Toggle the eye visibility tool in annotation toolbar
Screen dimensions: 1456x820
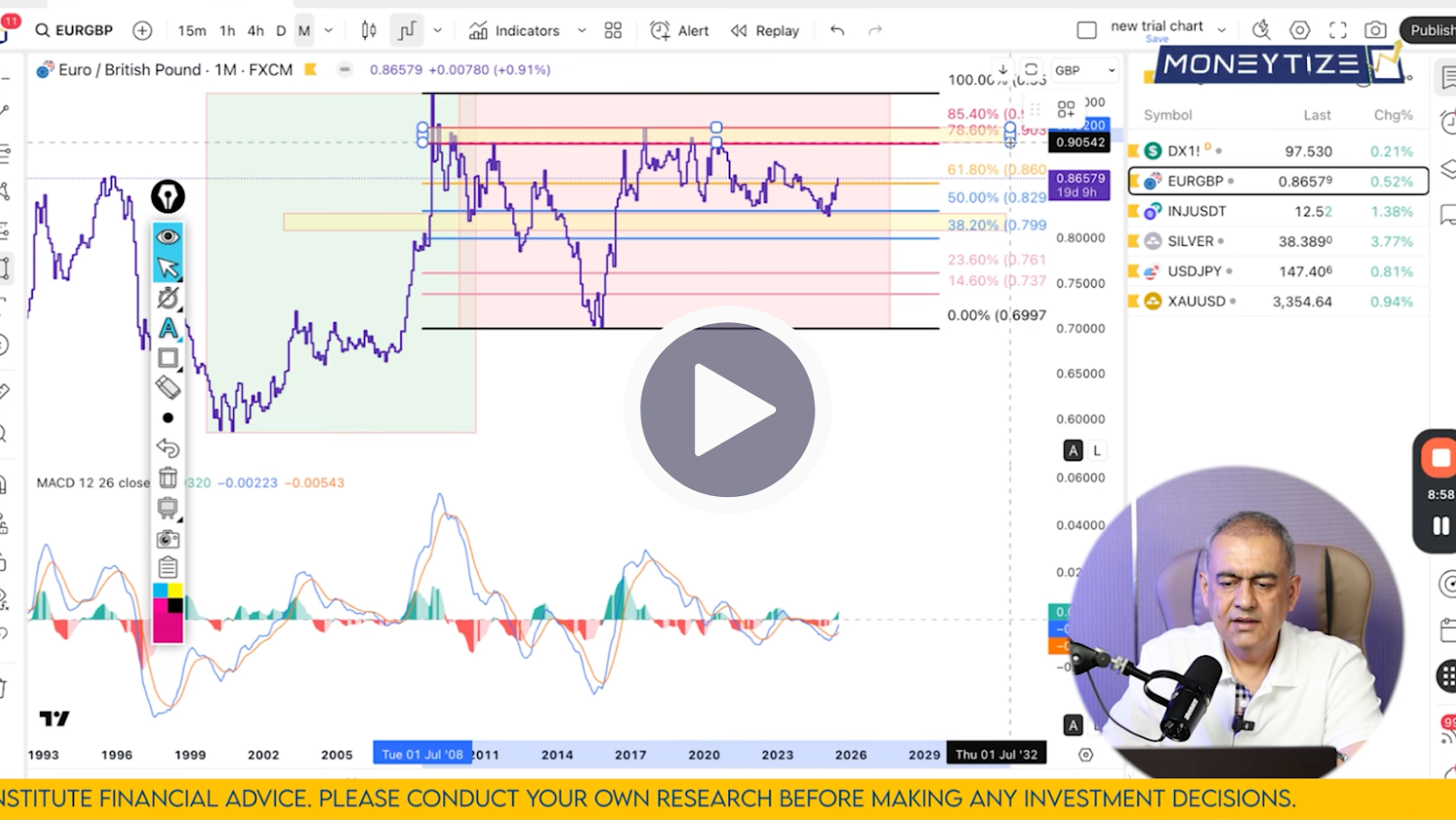click(x=167, y=237)
